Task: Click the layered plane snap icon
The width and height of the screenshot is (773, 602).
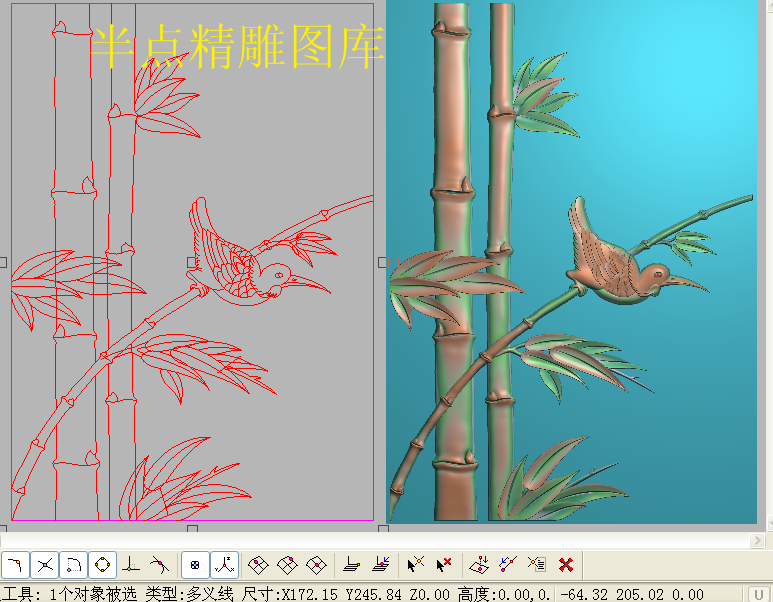Action: pos(351,565)
